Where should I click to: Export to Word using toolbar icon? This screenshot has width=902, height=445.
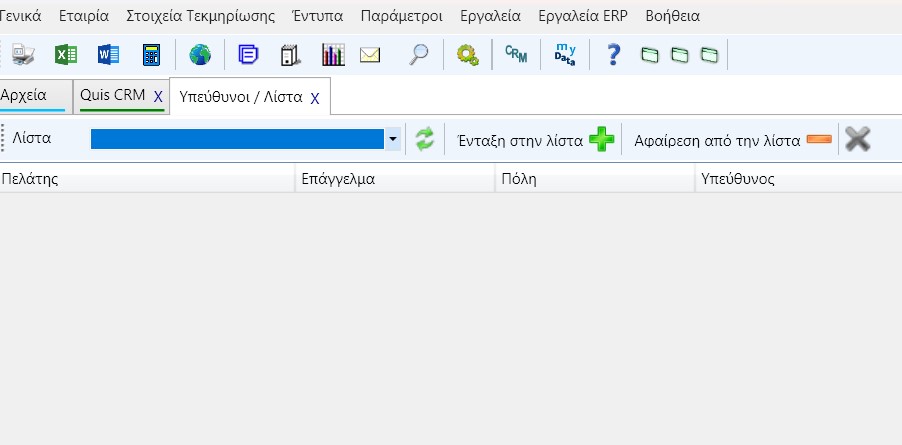tap(108, 55)
